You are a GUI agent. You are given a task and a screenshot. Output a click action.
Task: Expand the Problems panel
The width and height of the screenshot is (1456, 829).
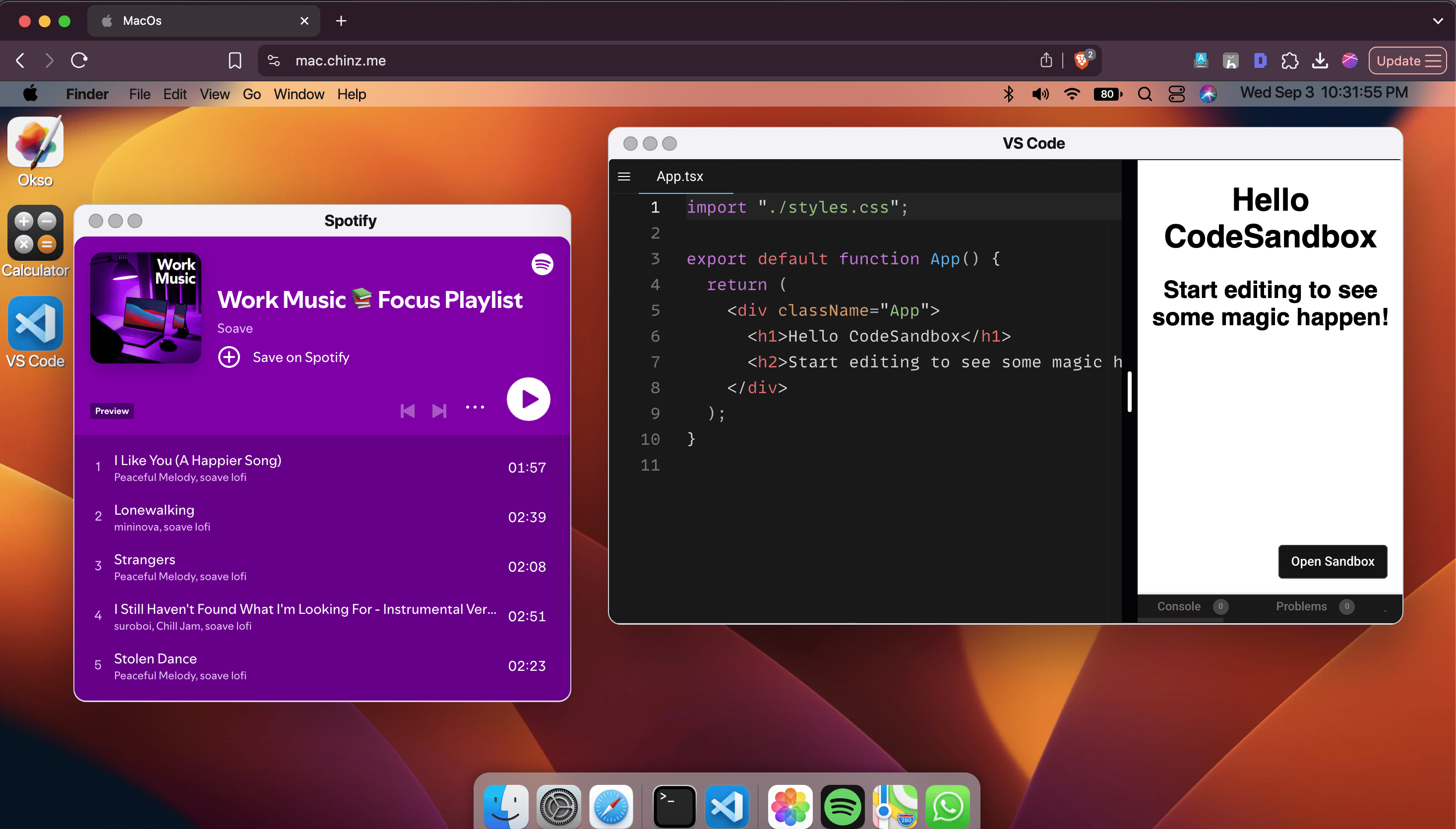(x=1301, y=606)
